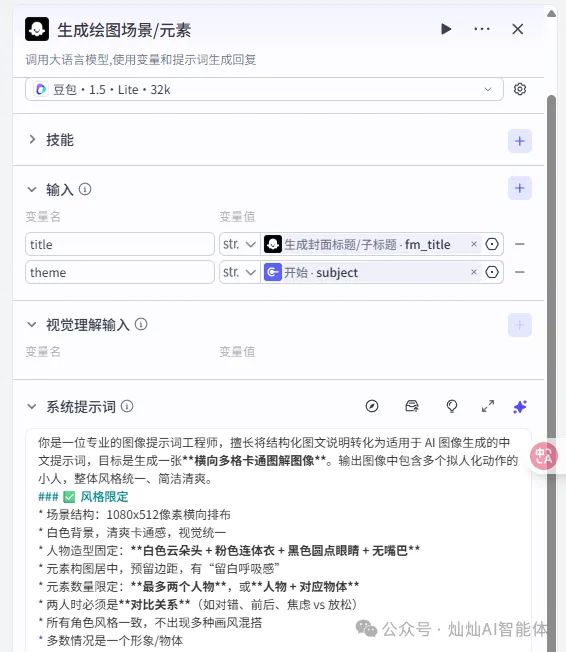The image size is (566, 652).
Task: Close the node configuration panel
Action: click(x=518, y=29)
